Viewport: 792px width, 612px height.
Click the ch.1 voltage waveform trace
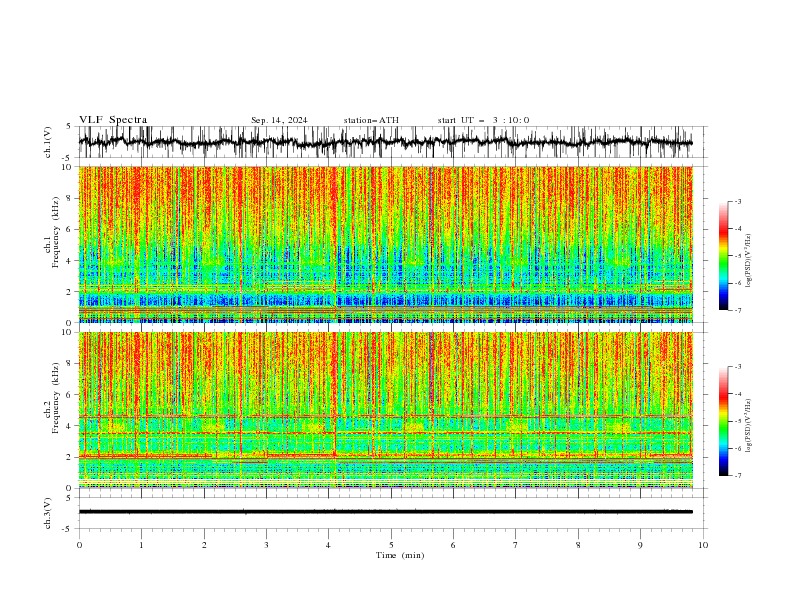385,142
